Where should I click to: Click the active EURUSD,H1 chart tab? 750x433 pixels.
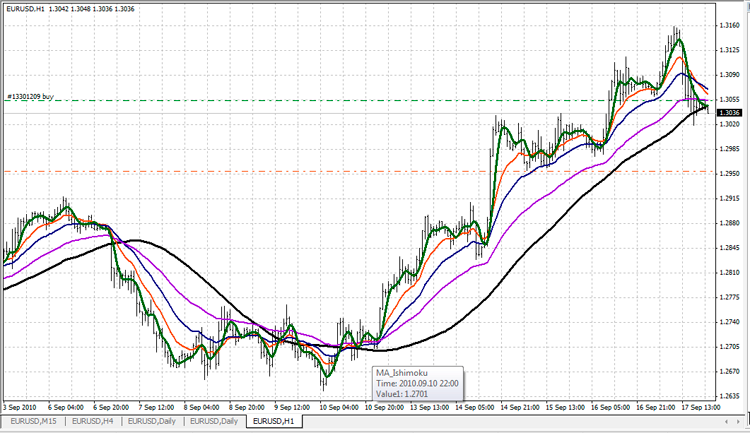click(x=274, y=422)
